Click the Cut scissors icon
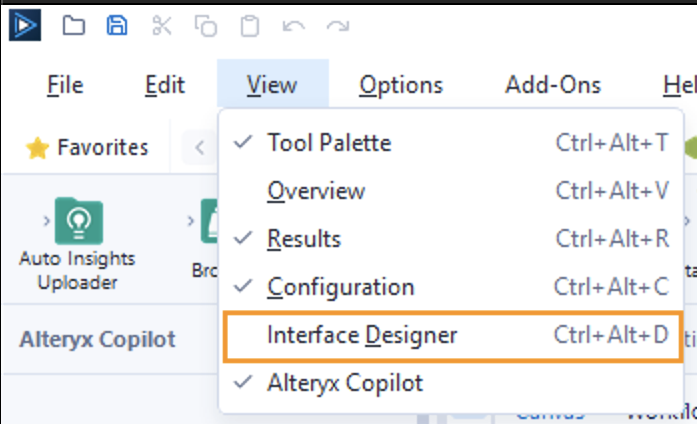Viewport: 697px width, 424px height. coord(161,25)
